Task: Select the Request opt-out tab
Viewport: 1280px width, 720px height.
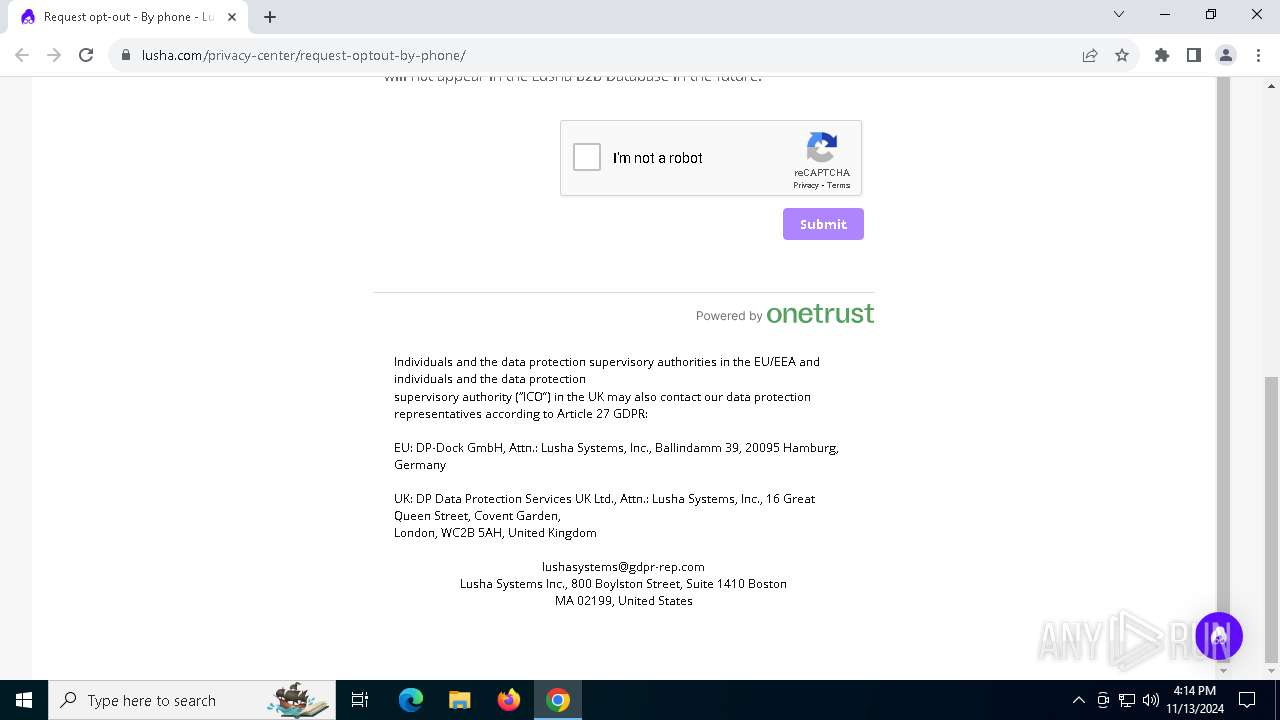Action: pyautogui.click(x=128, y=17)
